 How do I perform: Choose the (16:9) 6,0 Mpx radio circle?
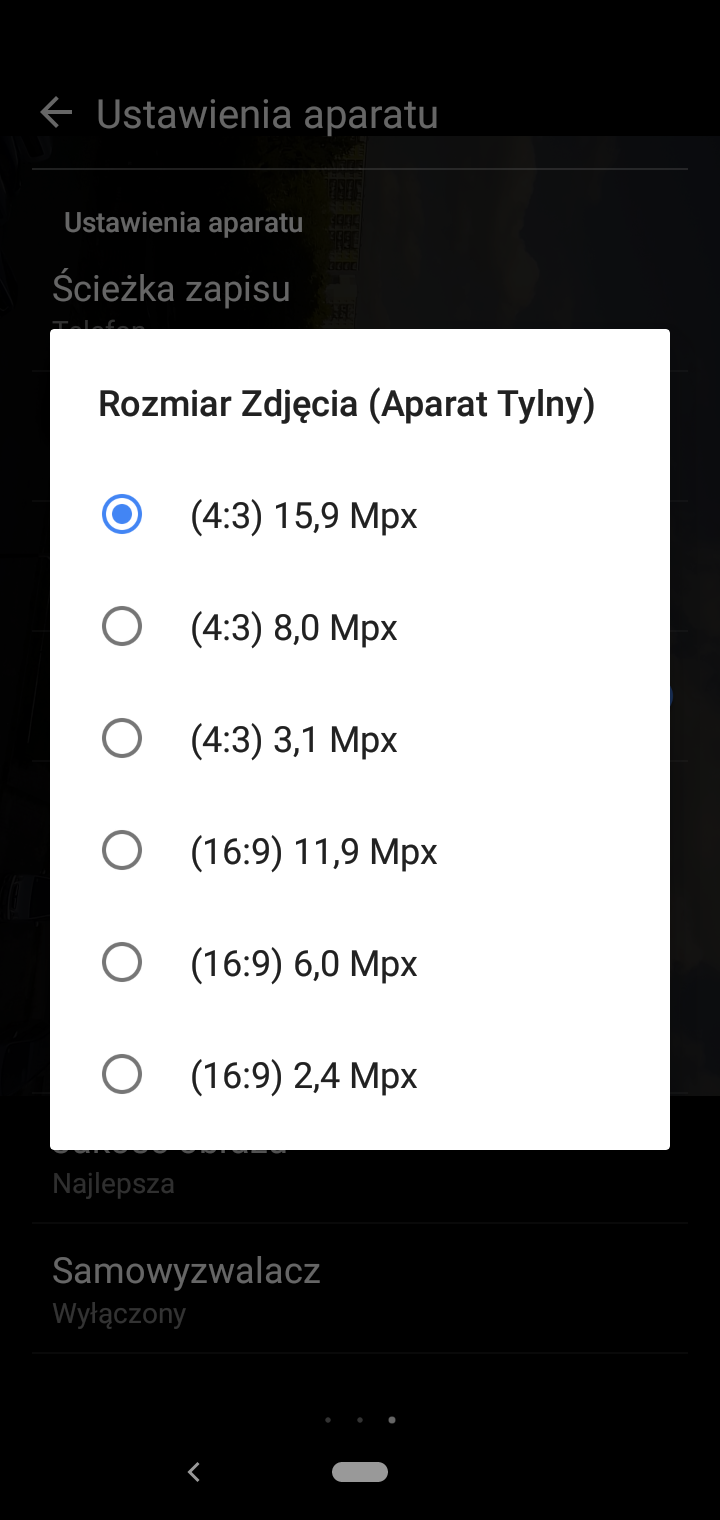tap(122, 962)
